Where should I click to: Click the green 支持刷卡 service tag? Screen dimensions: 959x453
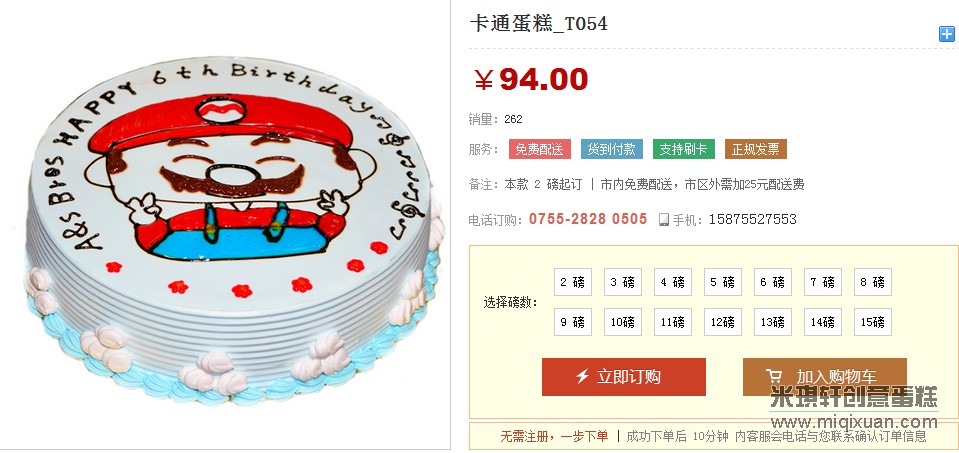(x=684, y=149)
